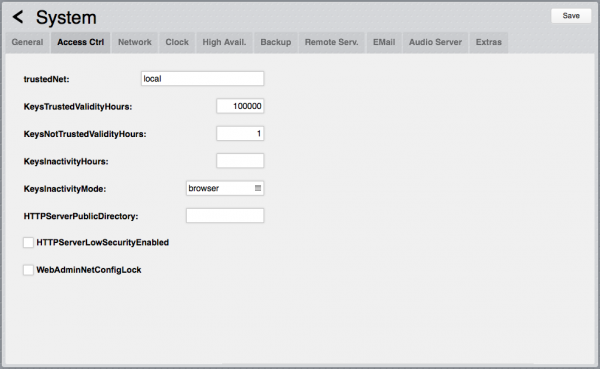This screenshot has height=369, width=600.
Task: Switch to the Audio Server tab
Action: coord(435,42)
